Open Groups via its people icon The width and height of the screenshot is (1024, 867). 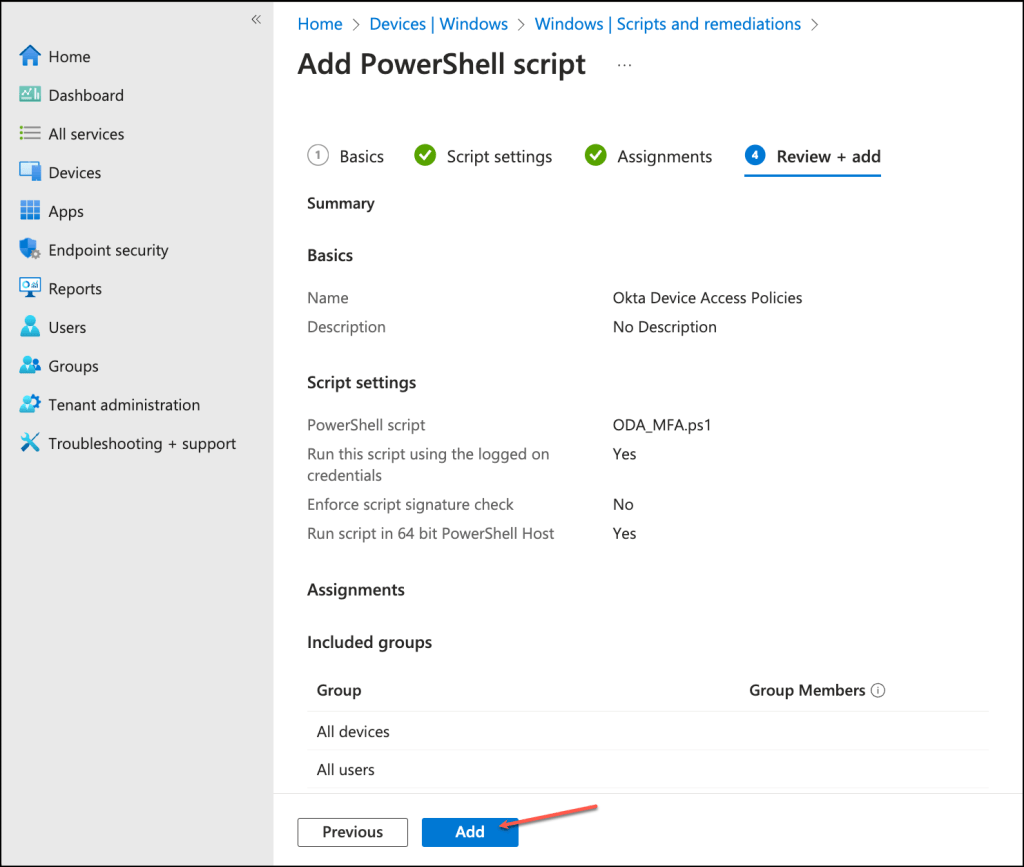[x=30, y=366]
